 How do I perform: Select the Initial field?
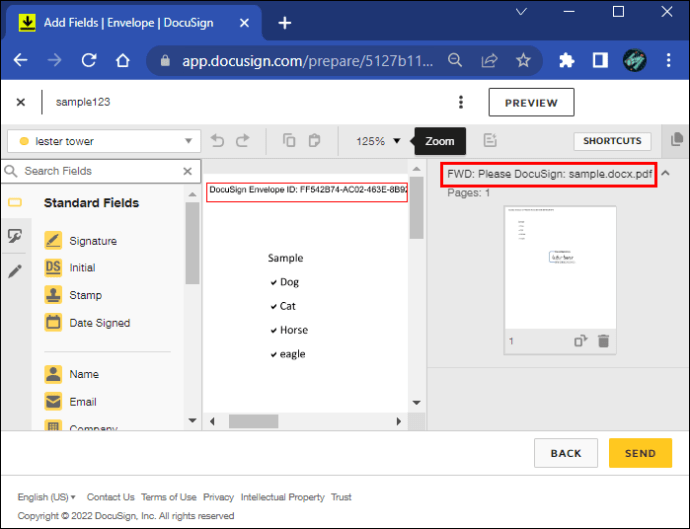click(x=70, y=268)
